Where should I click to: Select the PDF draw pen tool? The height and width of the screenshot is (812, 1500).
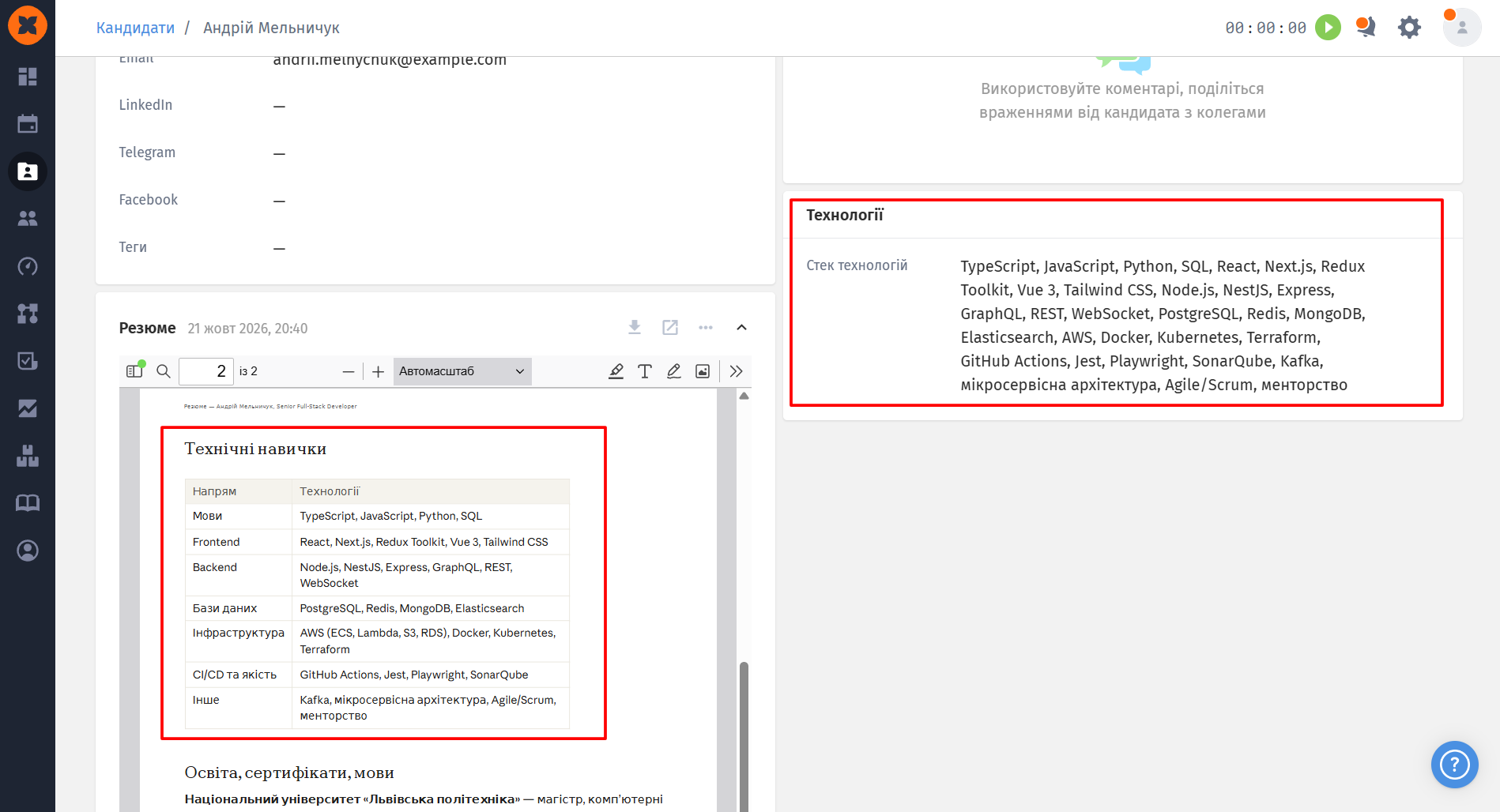(674, 371)
